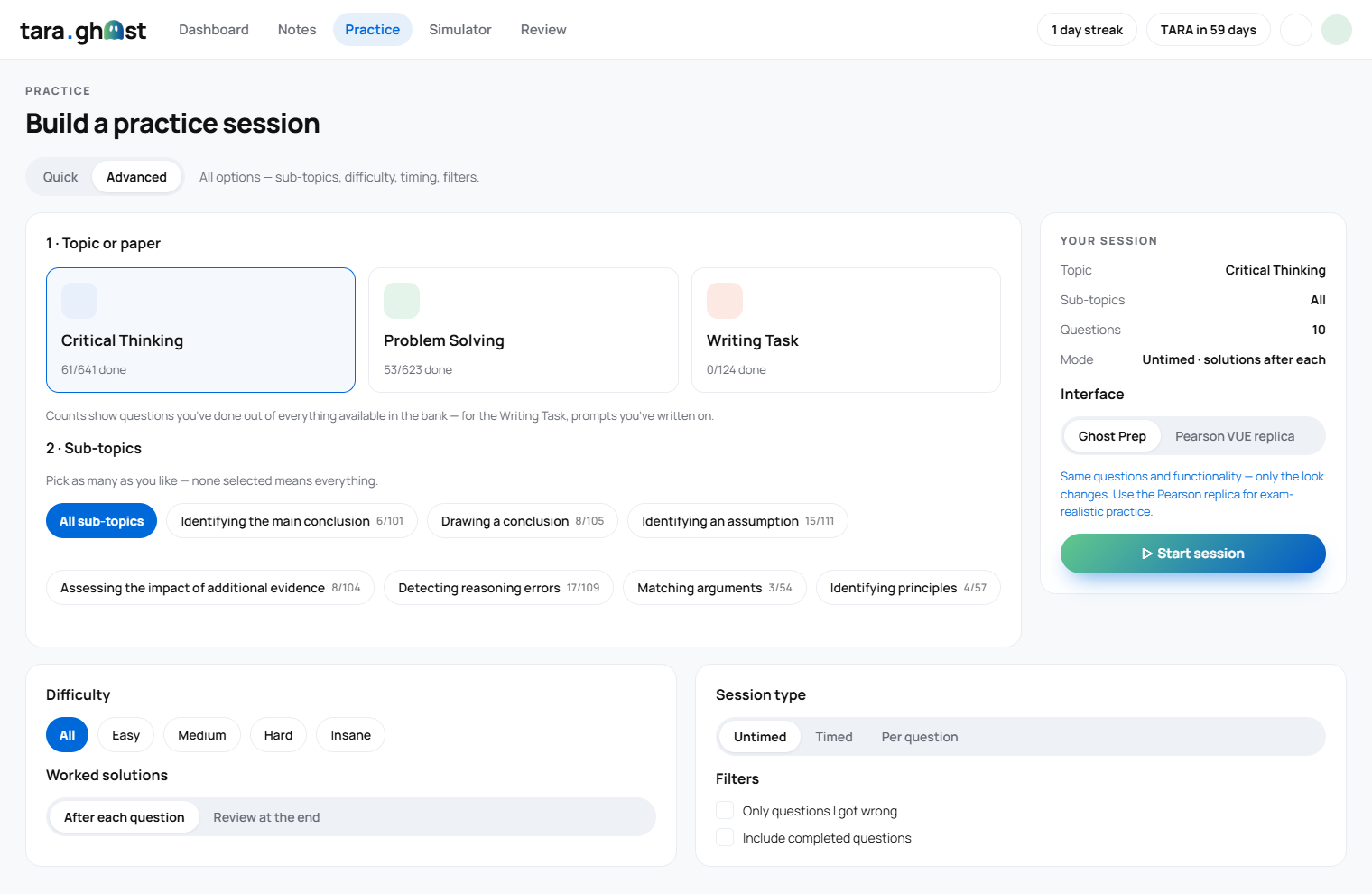Select the Problem Solving topic card
1372x894 pixels.
coord(524,330)
